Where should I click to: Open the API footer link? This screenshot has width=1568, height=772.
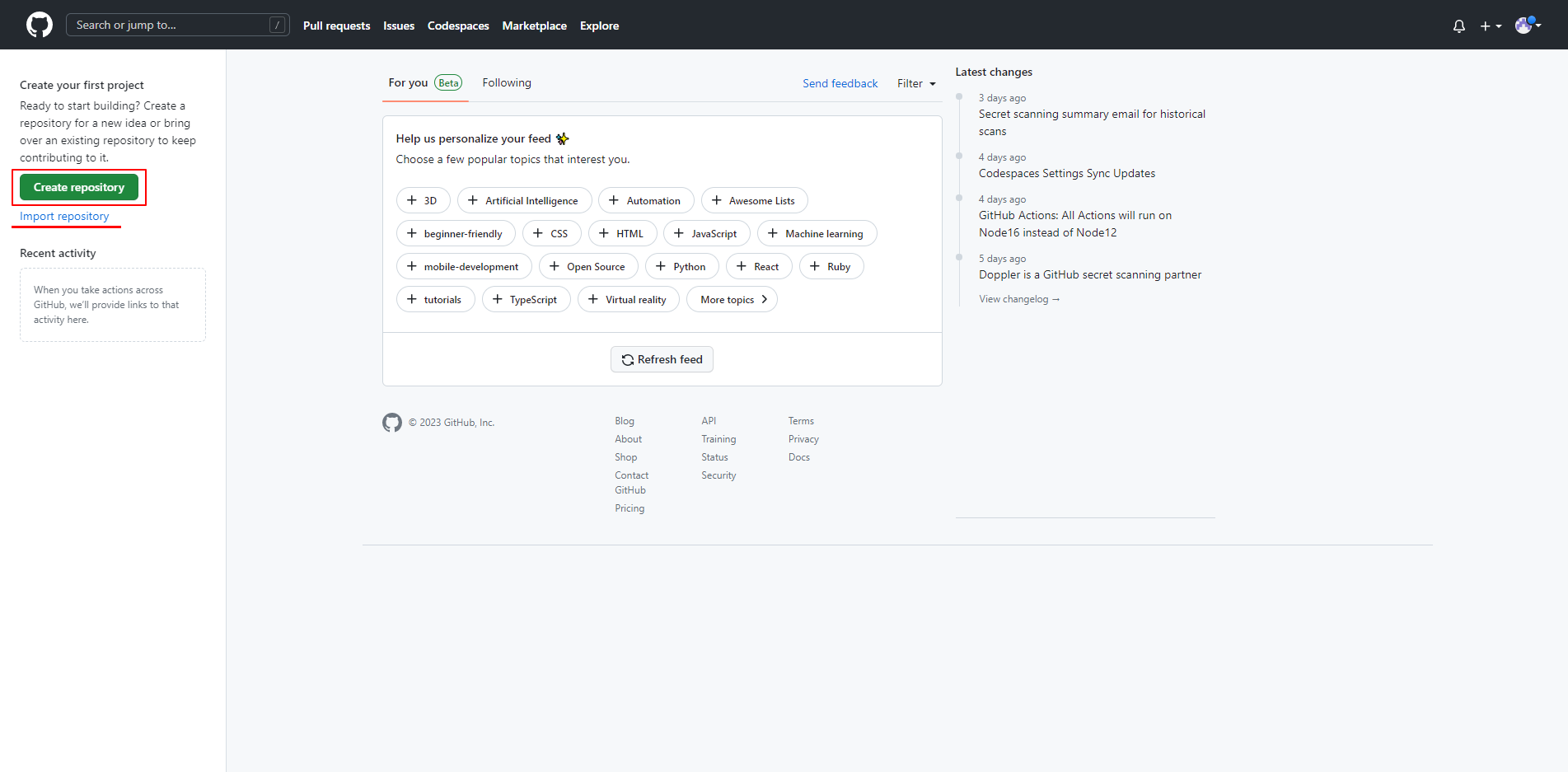(x=709, y=421)
